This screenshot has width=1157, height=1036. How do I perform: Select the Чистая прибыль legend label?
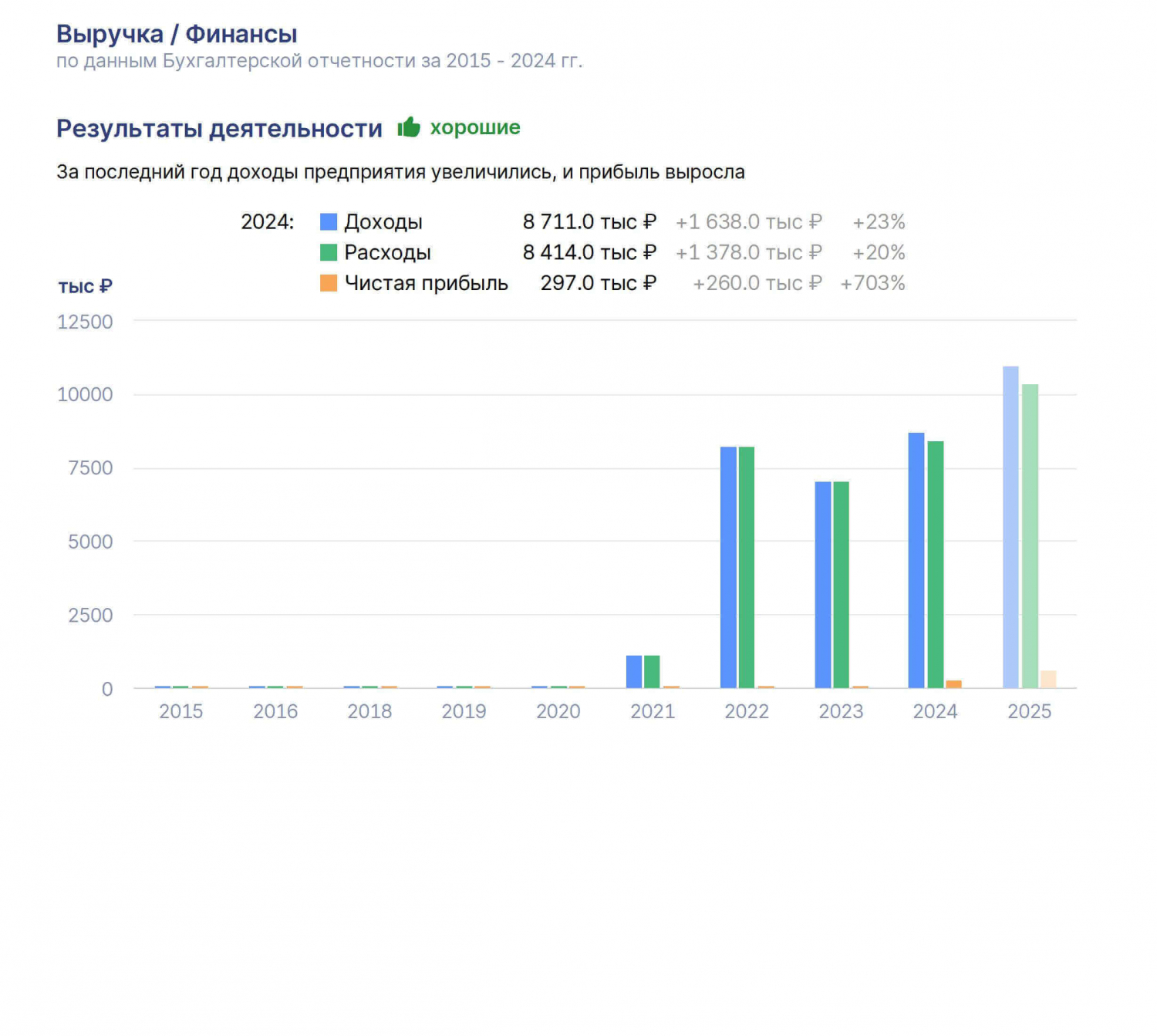(x=426, y=283)
